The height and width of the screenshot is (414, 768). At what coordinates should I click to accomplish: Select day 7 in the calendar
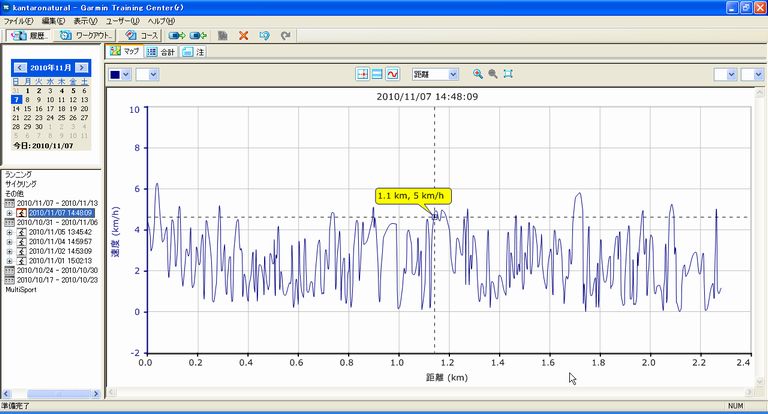[16, 99]
